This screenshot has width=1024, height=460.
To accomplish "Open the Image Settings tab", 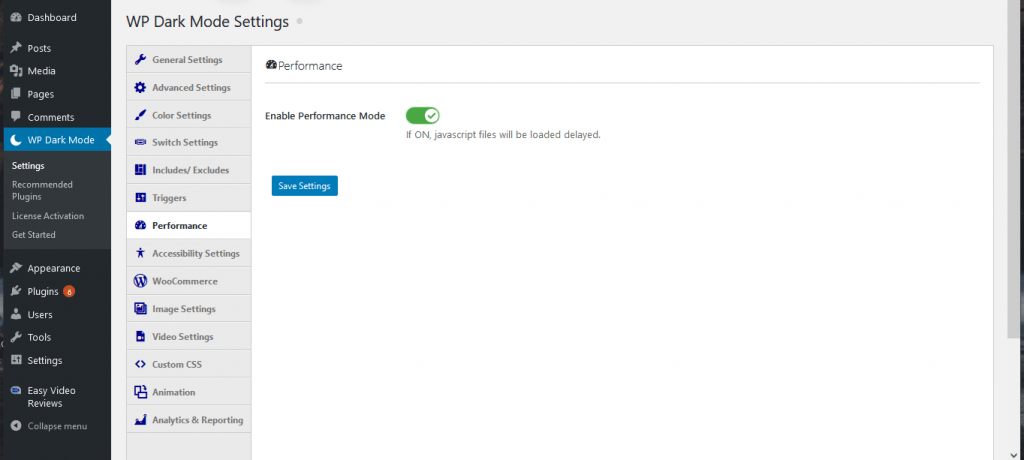I will pyautogui.click(x=189, y=308).
